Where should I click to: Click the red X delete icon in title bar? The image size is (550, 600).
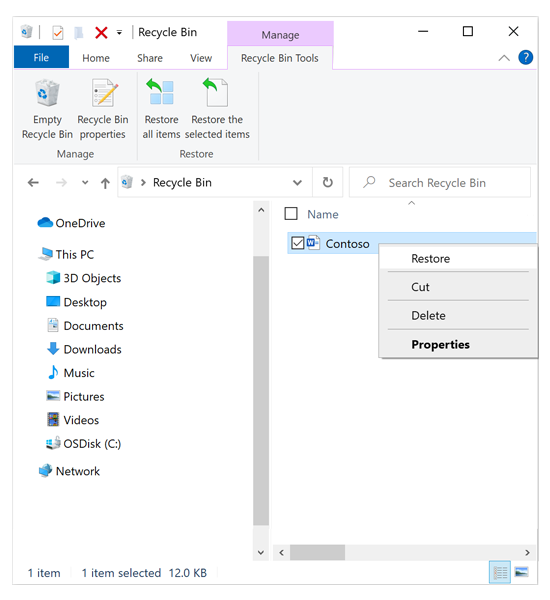click(x=101, y=33)
